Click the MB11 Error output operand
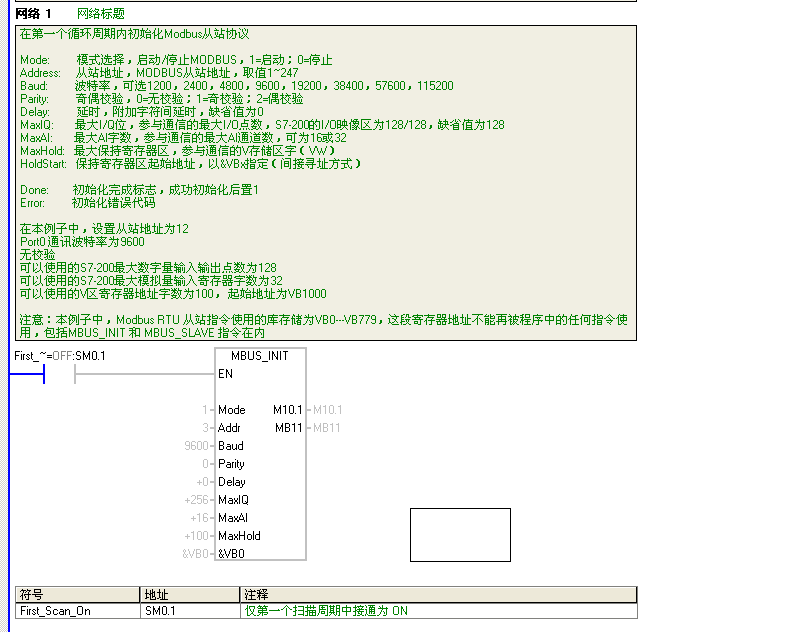This screenshot has width=786, height=632. tap(327, 428)
